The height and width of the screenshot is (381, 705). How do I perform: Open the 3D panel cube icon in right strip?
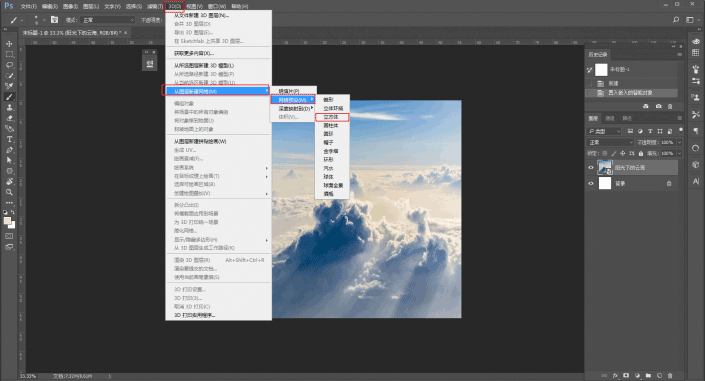click(696, 164)
